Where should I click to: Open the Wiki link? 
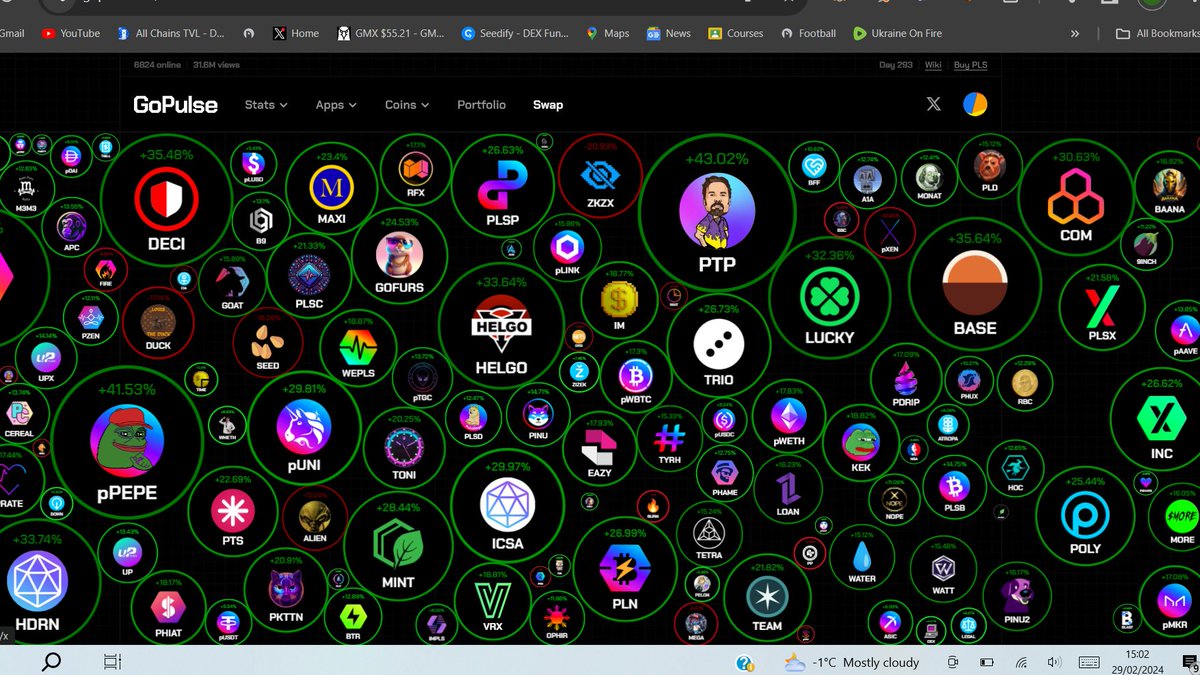tap(933, 65)
